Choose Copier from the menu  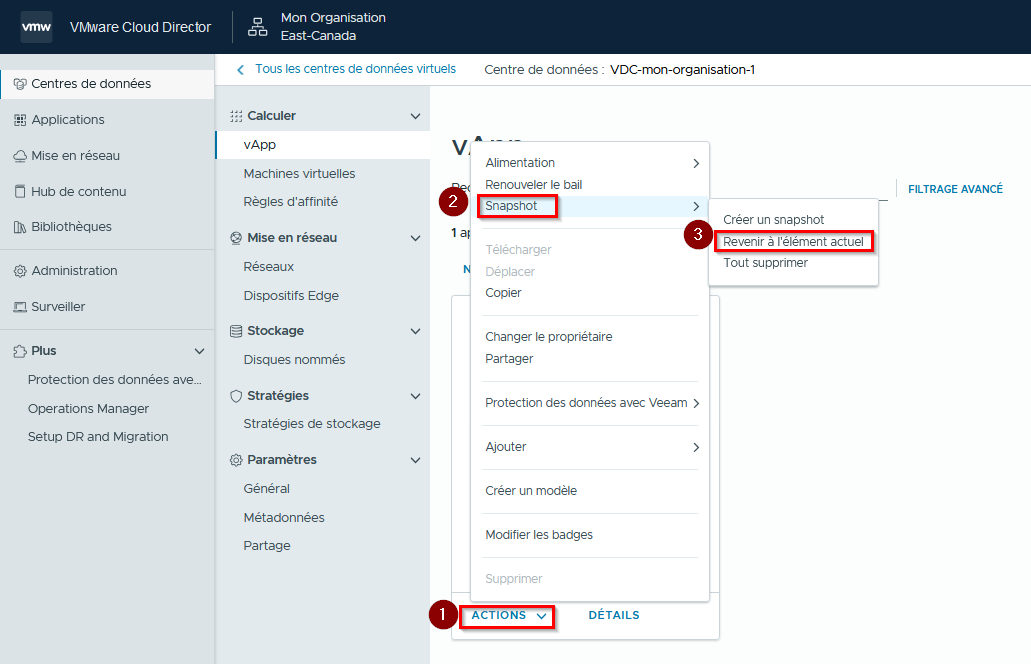click(x=503, y=293)
